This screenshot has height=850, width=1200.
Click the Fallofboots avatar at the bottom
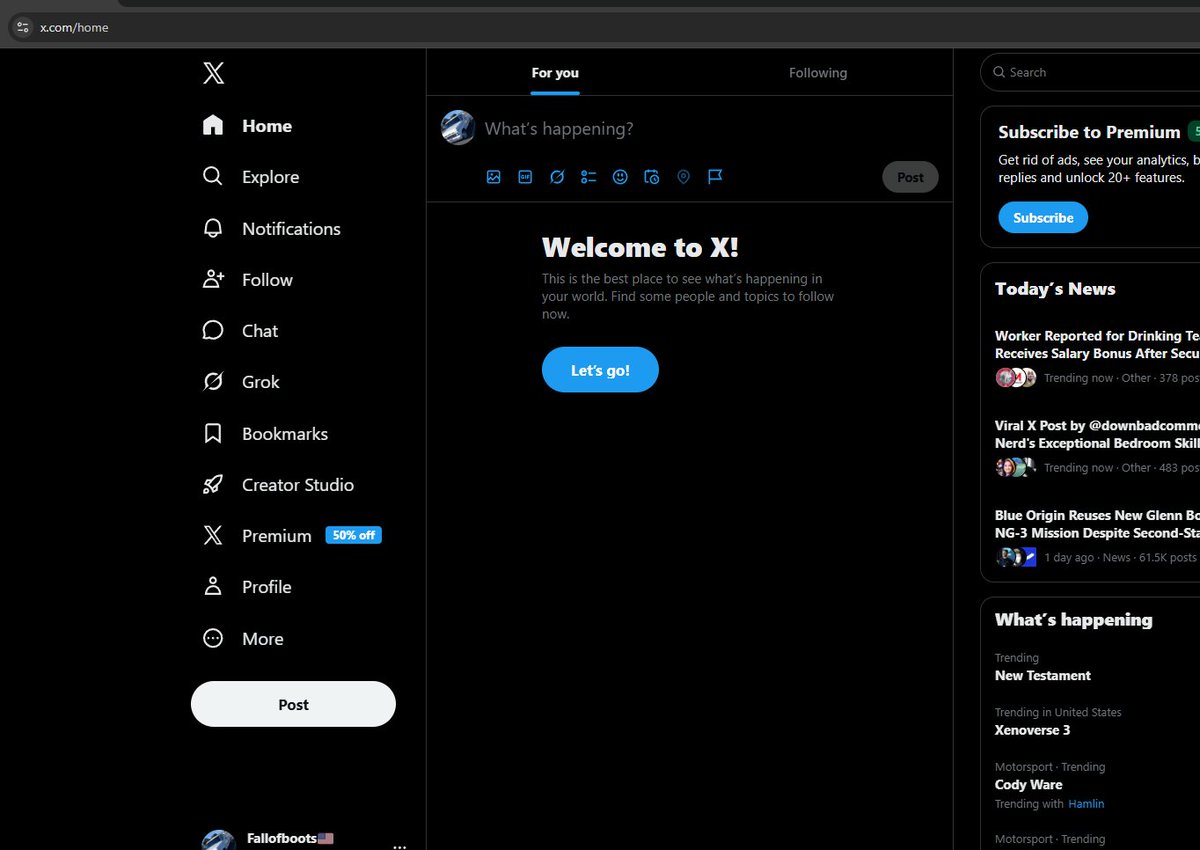click(218, 840)
